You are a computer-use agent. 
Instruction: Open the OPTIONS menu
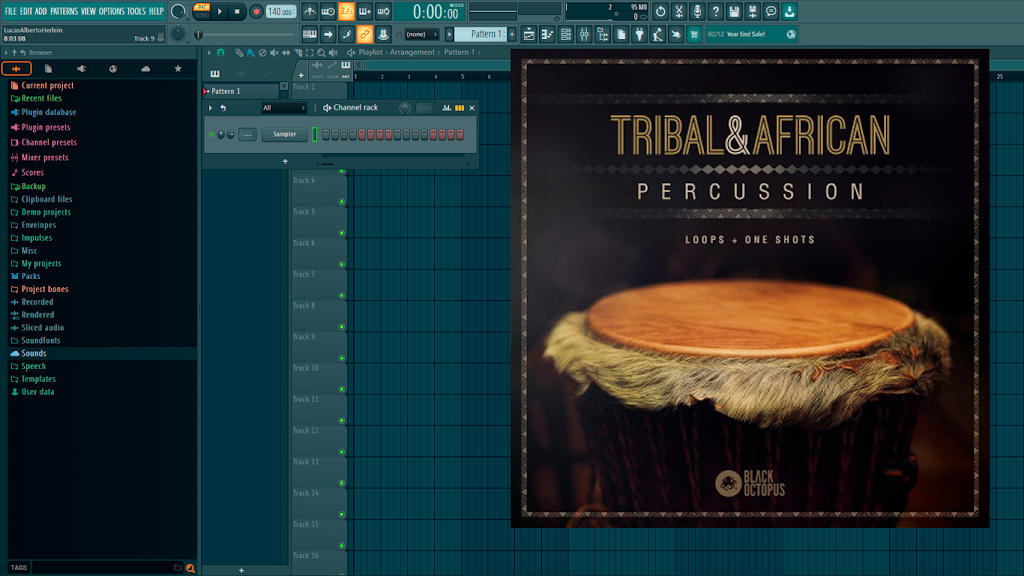click(112, 11)
